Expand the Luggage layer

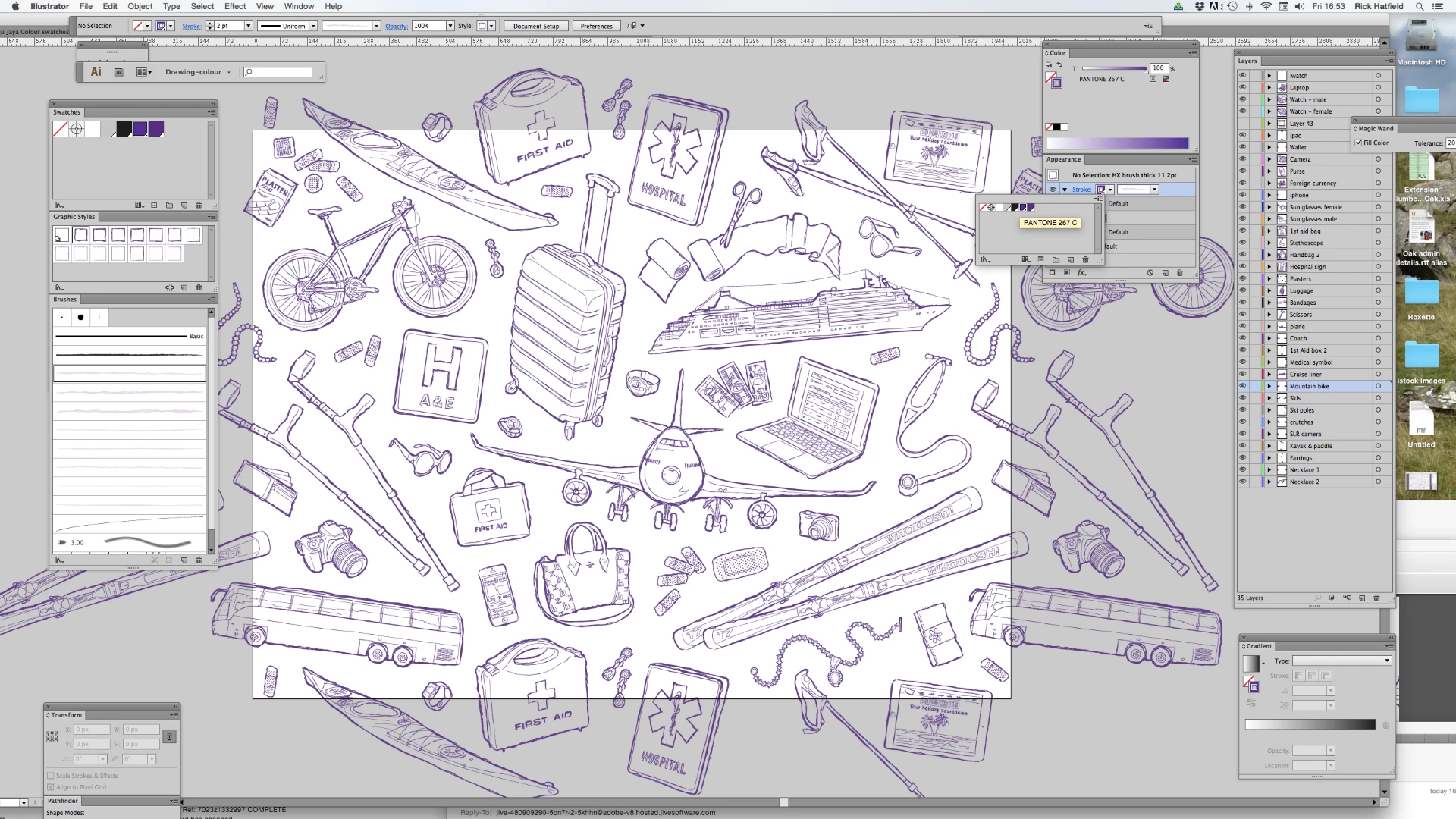pyautogui.click(x=1269, y=290)
